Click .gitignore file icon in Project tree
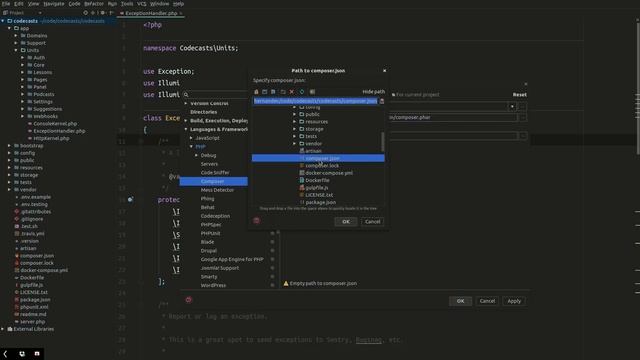The height and width of the screenshot is (360, 640). pyautogui.click(x=17, y=219)
